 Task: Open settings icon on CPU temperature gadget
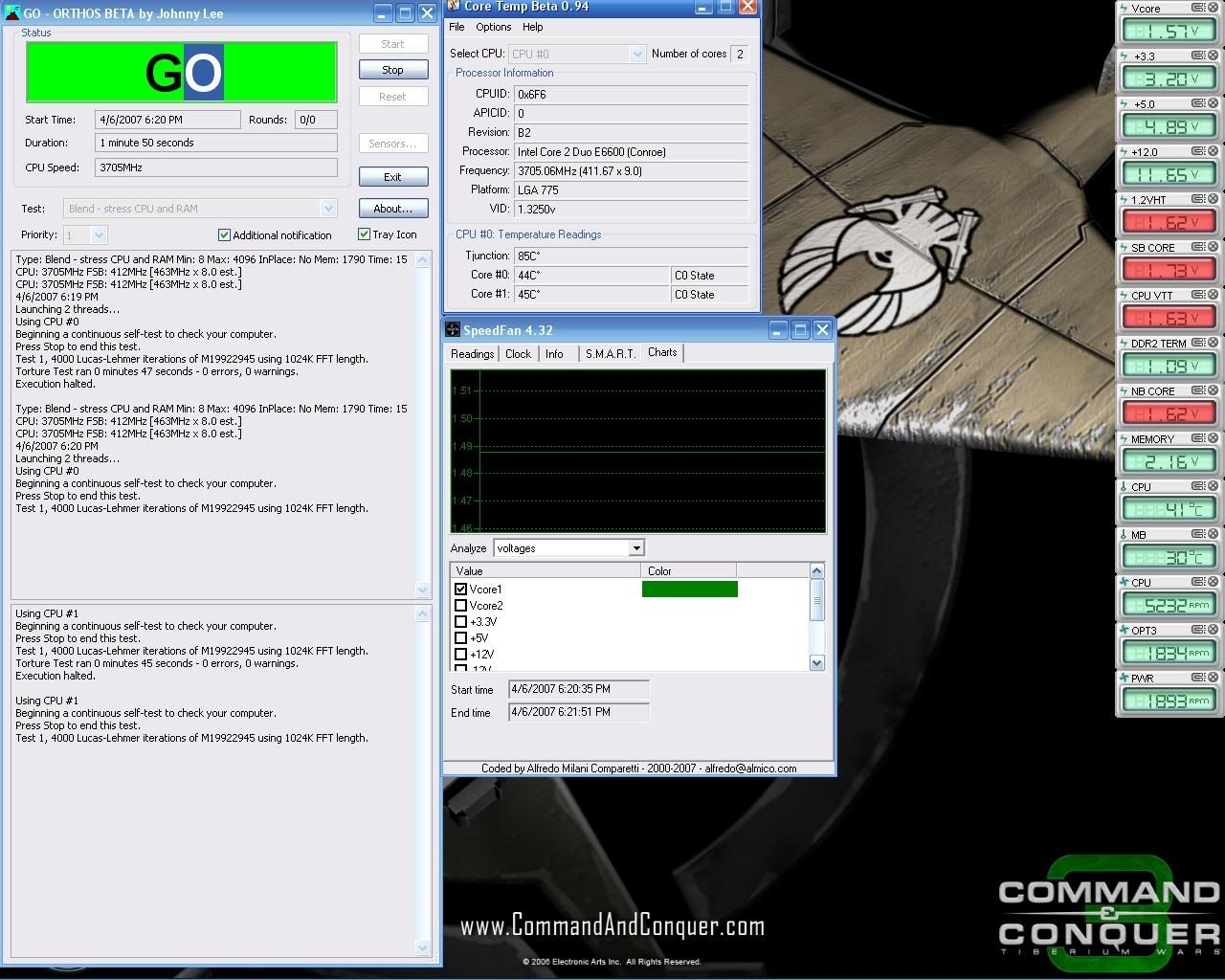1198,486
